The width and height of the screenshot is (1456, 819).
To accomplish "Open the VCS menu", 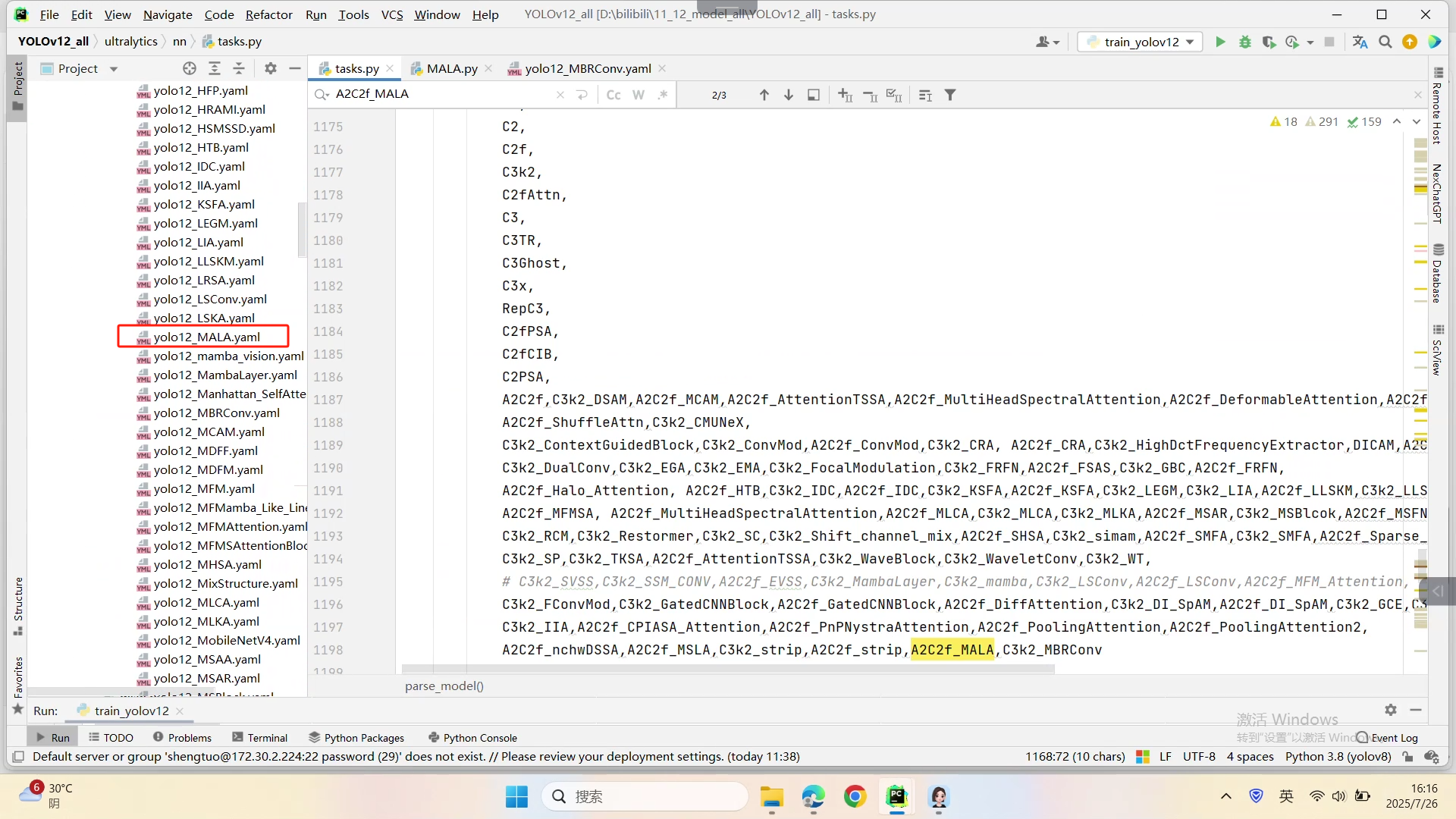I will [x=392, y=14].
